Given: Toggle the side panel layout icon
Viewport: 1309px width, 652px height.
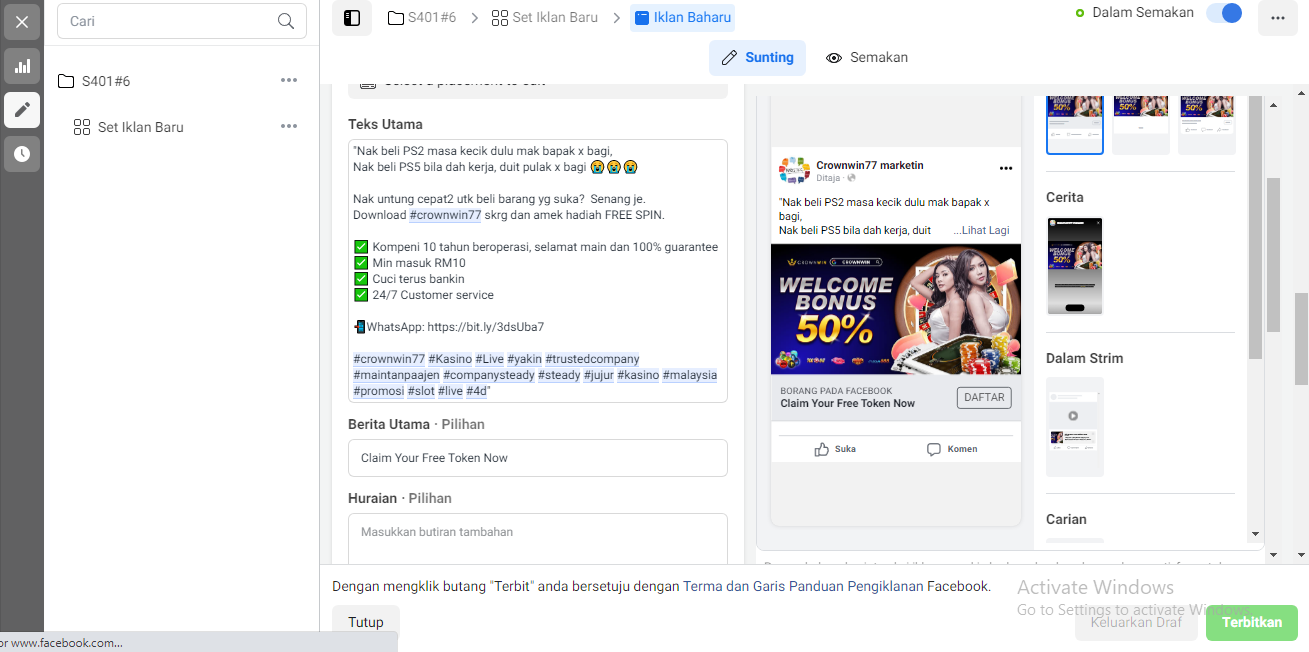Looking at the screenshot, I should 352,18.
